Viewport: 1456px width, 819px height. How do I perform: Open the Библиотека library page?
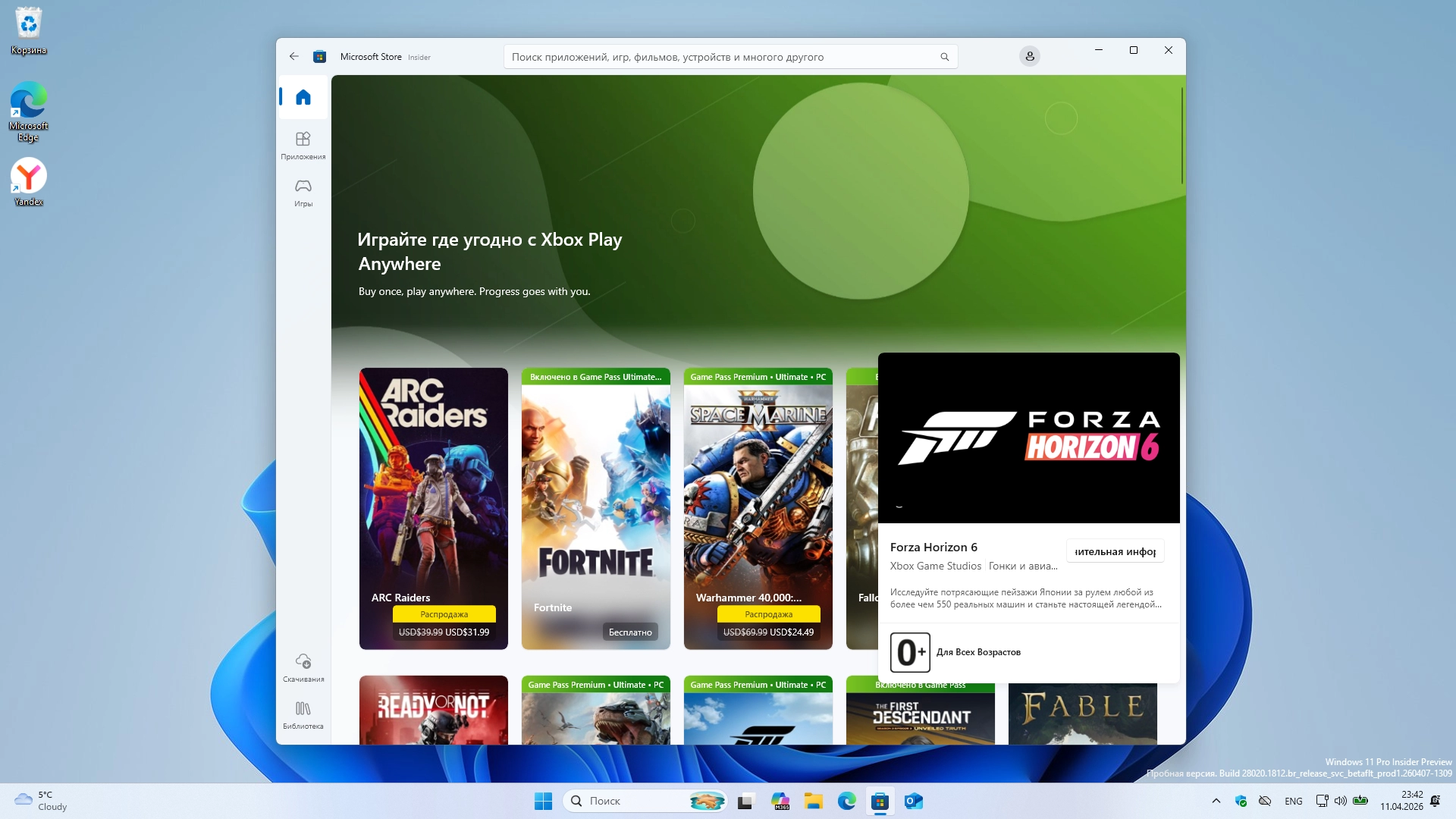(x=303, y=714)
